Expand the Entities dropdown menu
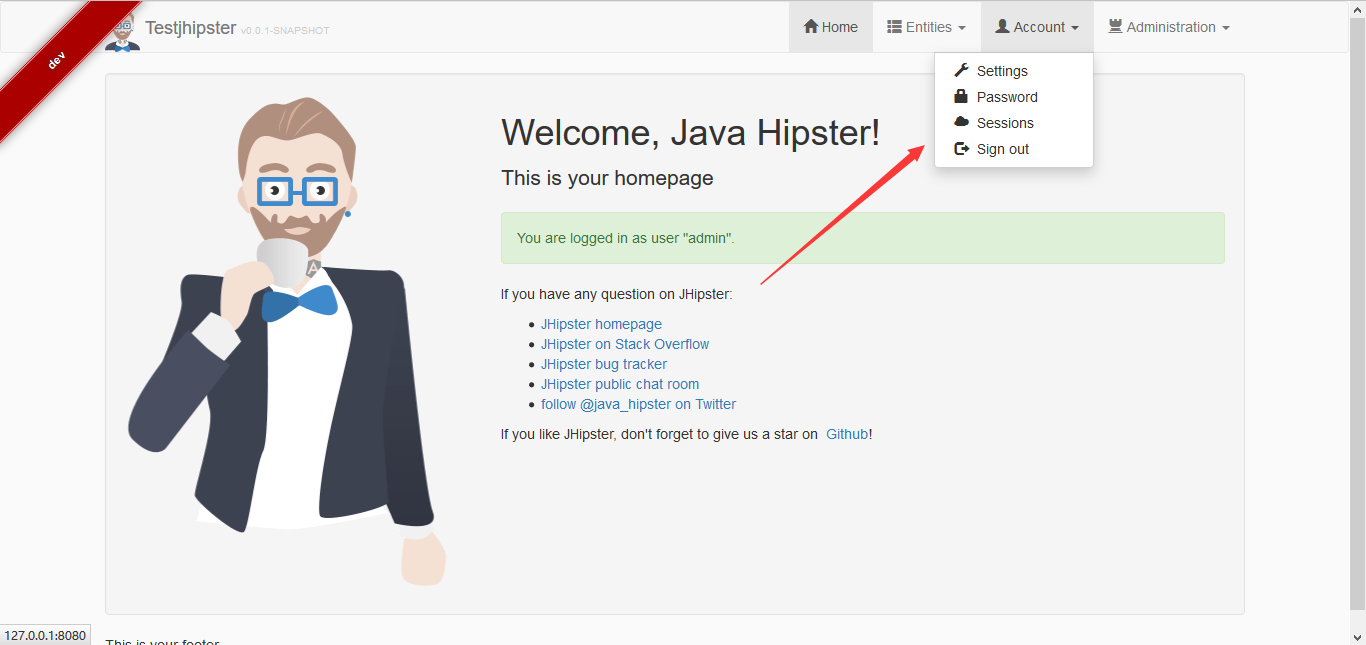1366x645 pixels. point(926,27)
